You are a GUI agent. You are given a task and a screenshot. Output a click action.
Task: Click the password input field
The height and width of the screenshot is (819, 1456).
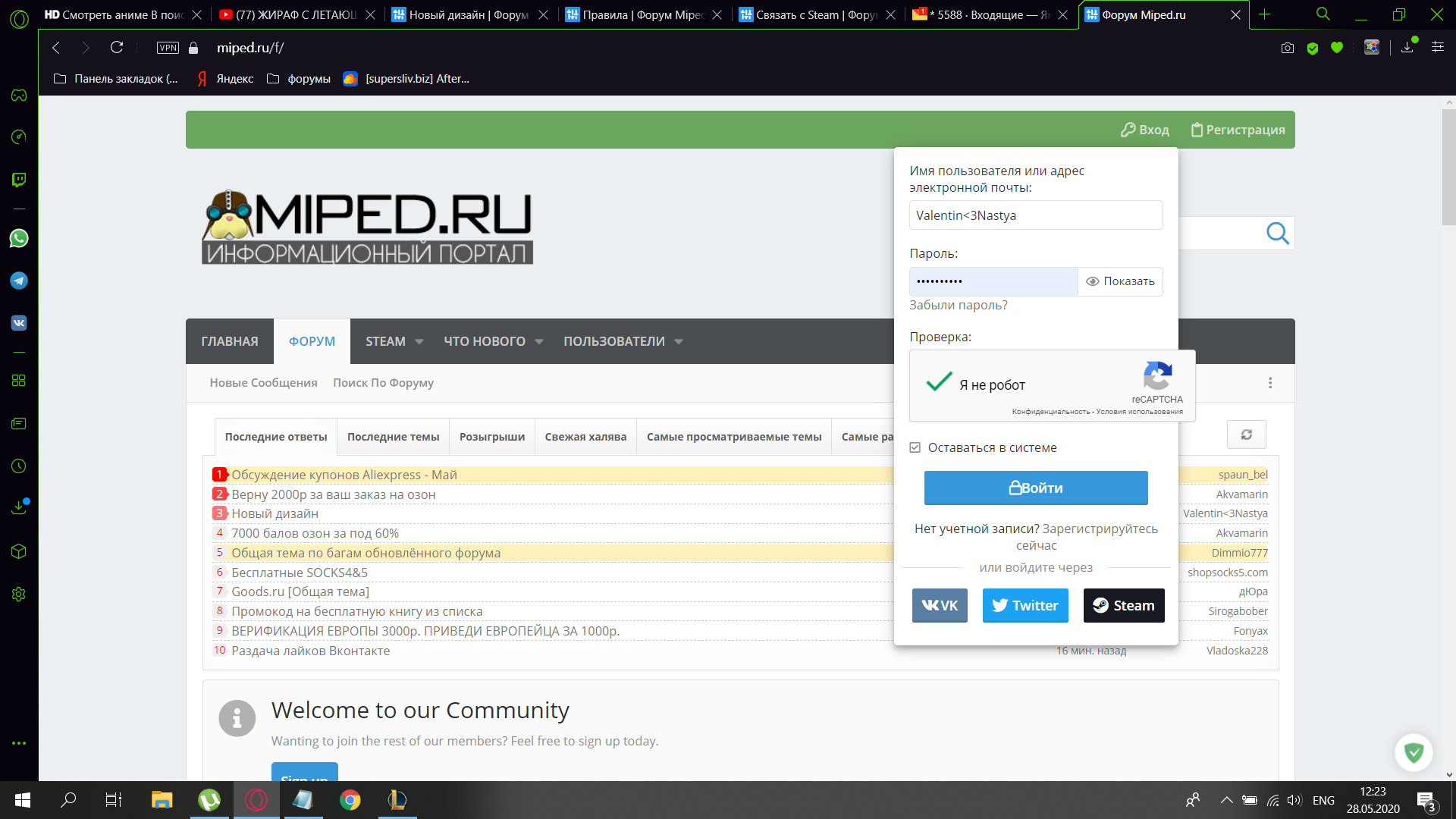[993, 281]
